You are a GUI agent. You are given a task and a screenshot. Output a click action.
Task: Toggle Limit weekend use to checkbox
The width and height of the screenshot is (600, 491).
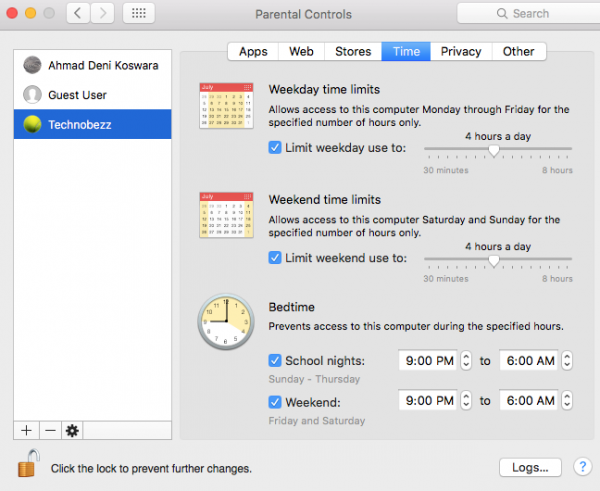275,257
